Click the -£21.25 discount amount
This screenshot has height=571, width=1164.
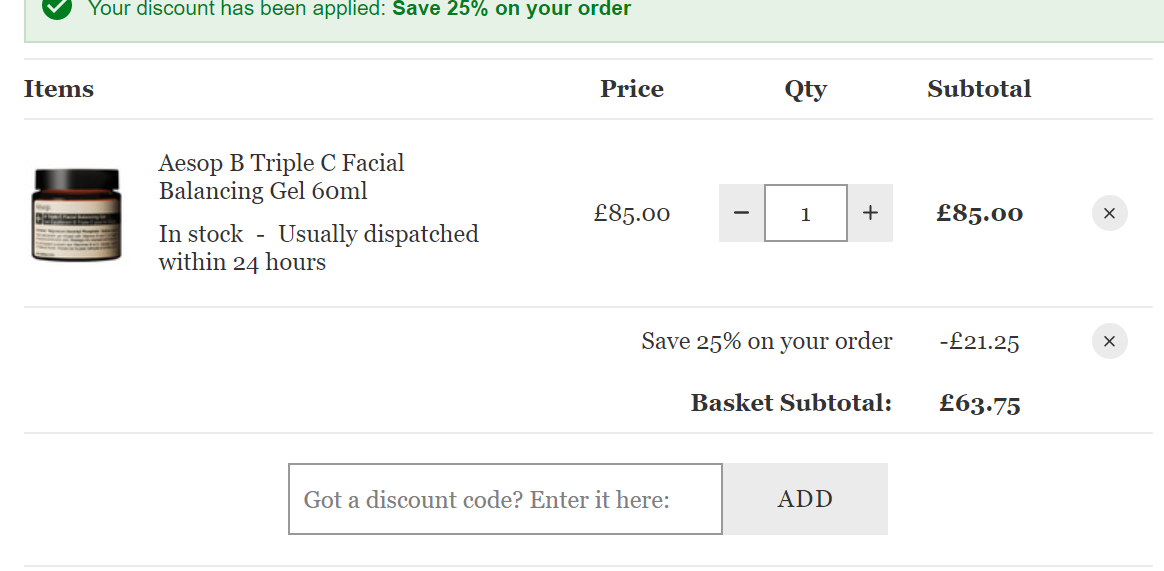coord(979,342)
